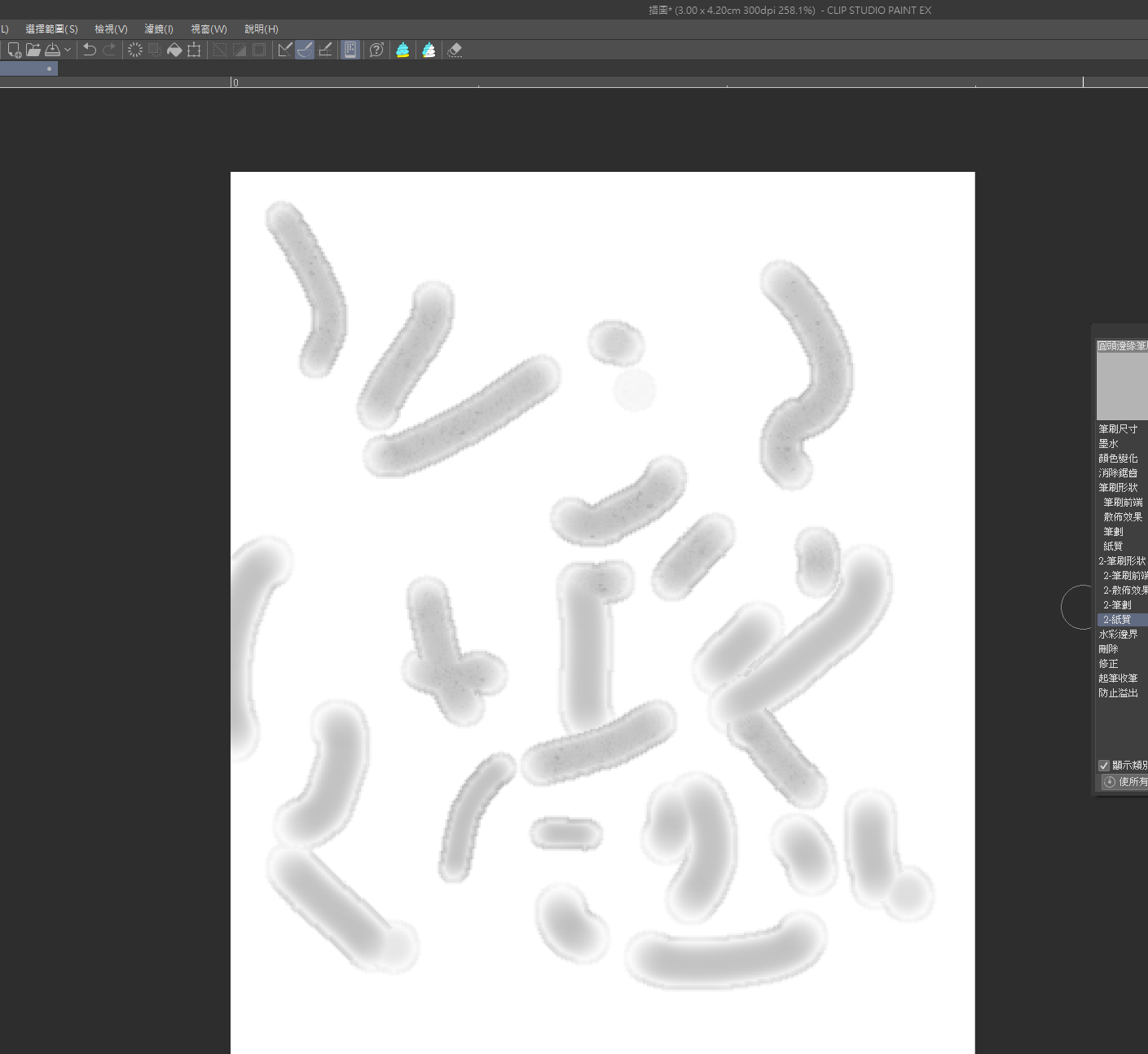This screenshot has width=1148, height=1054.
Task: Create a new canvas from the toolbar
Action: point(14,51)
